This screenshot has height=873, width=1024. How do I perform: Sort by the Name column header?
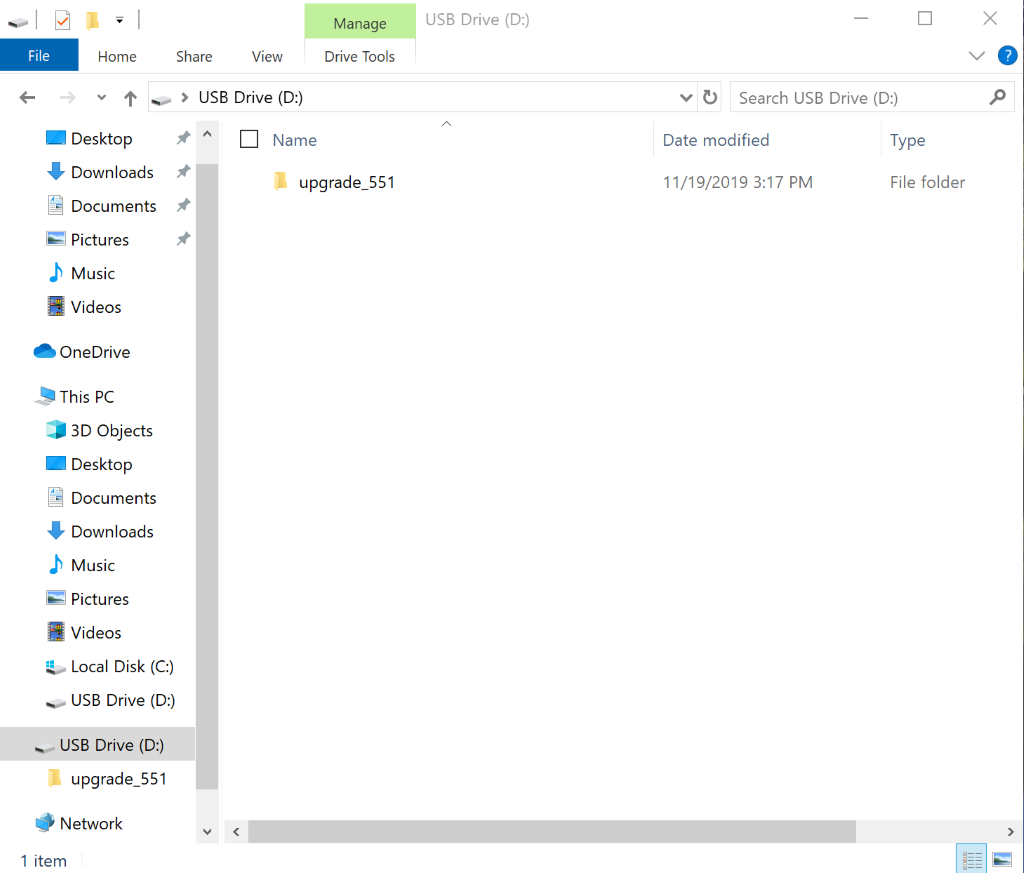coord(295,140)
